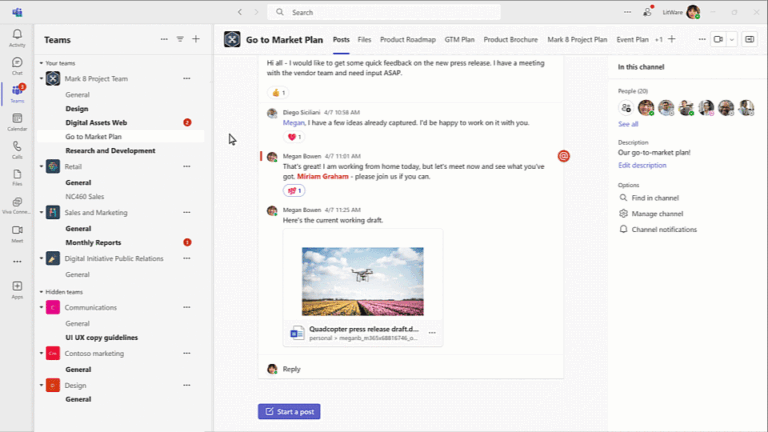Collapse the Design team

41,385
